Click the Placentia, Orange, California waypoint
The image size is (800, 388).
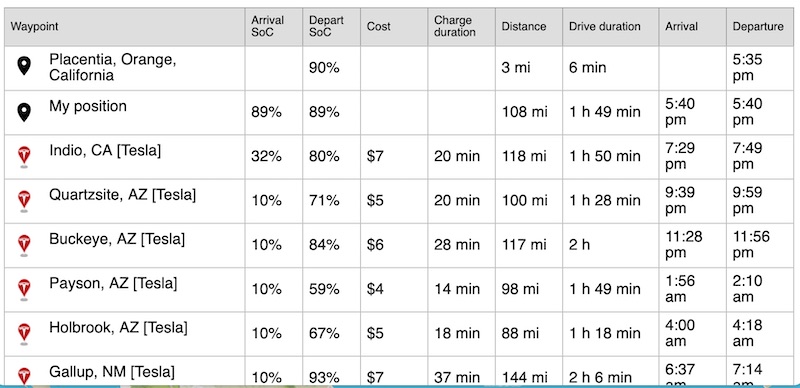coord(113,68)
